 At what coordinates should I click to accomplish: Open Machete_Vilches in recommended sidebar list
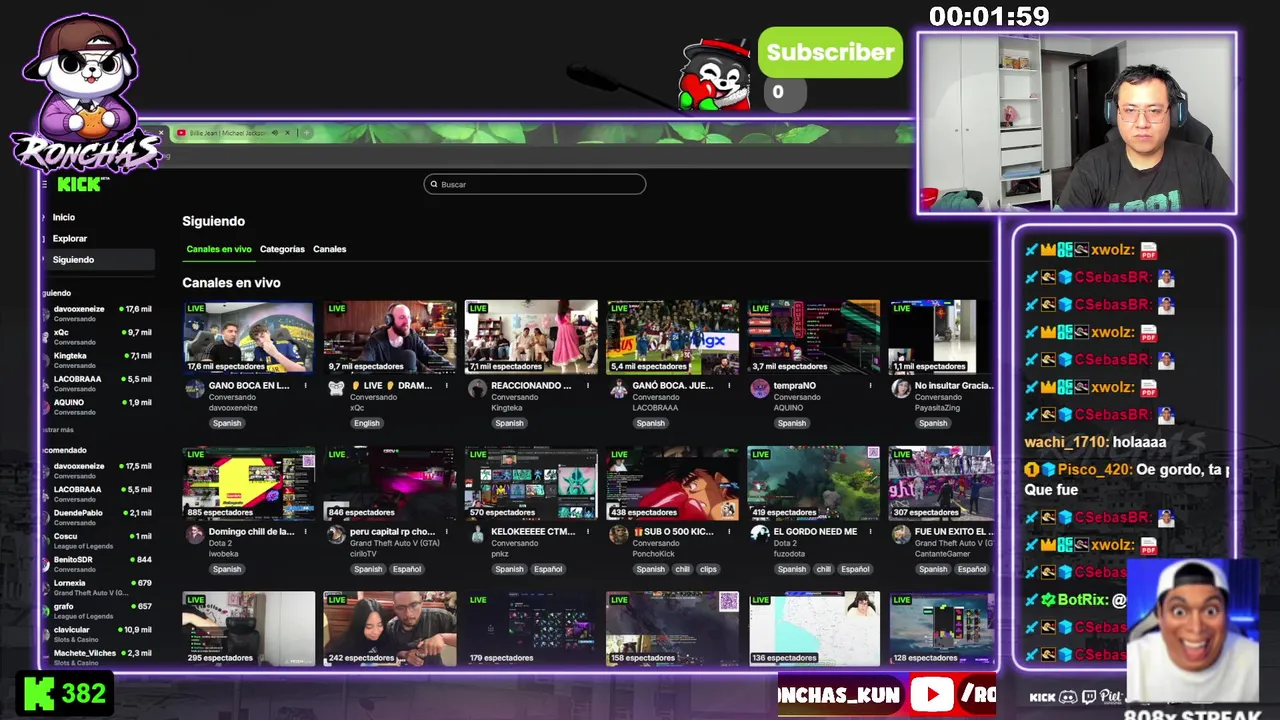97,657
